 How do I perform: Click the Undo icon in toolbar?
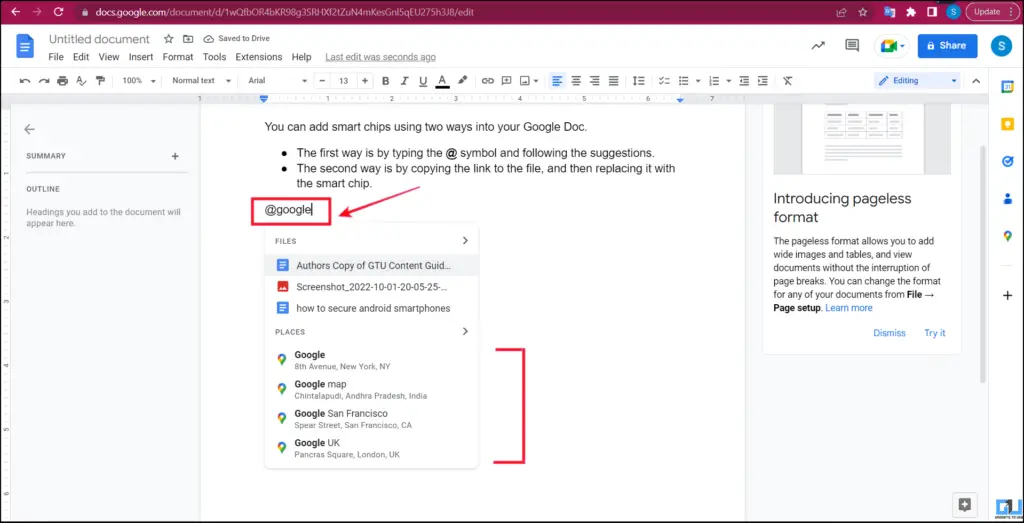click(x=25, y=81)
